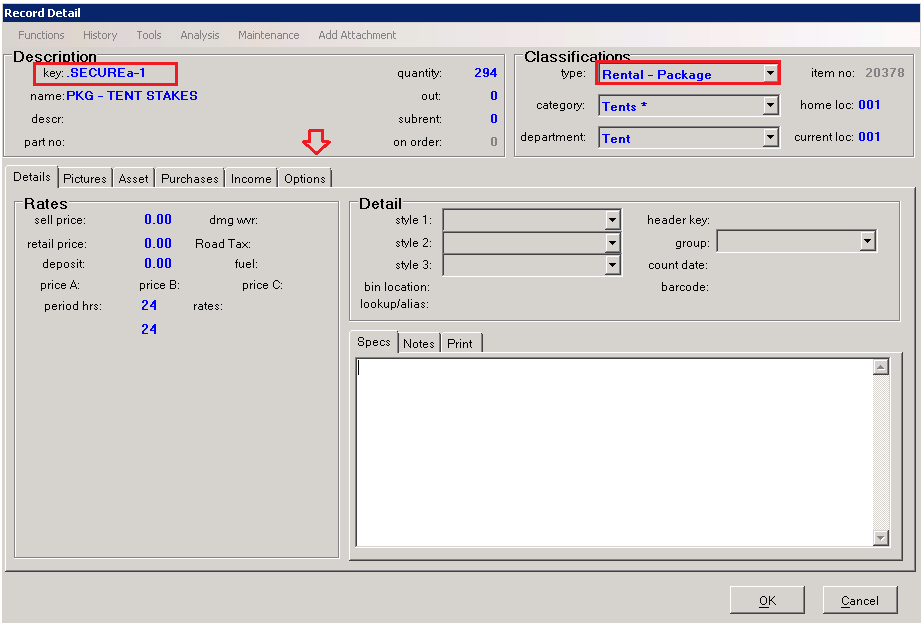Select the Income tab
The height and width of the screenshot is (629, 921).
click(x=251, y=179)
